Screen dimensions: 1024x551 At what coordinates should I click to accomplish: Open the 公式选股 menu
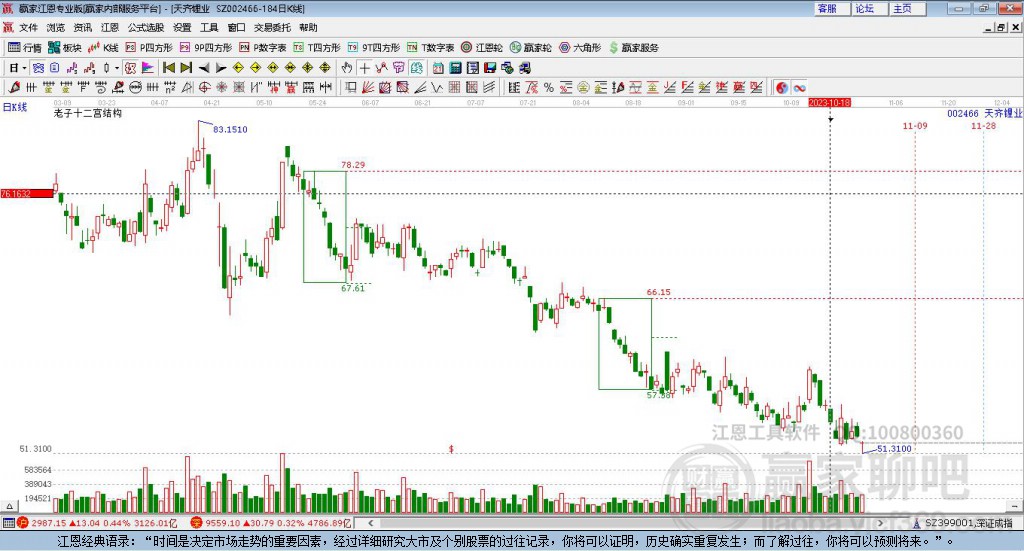pos(146,27)
